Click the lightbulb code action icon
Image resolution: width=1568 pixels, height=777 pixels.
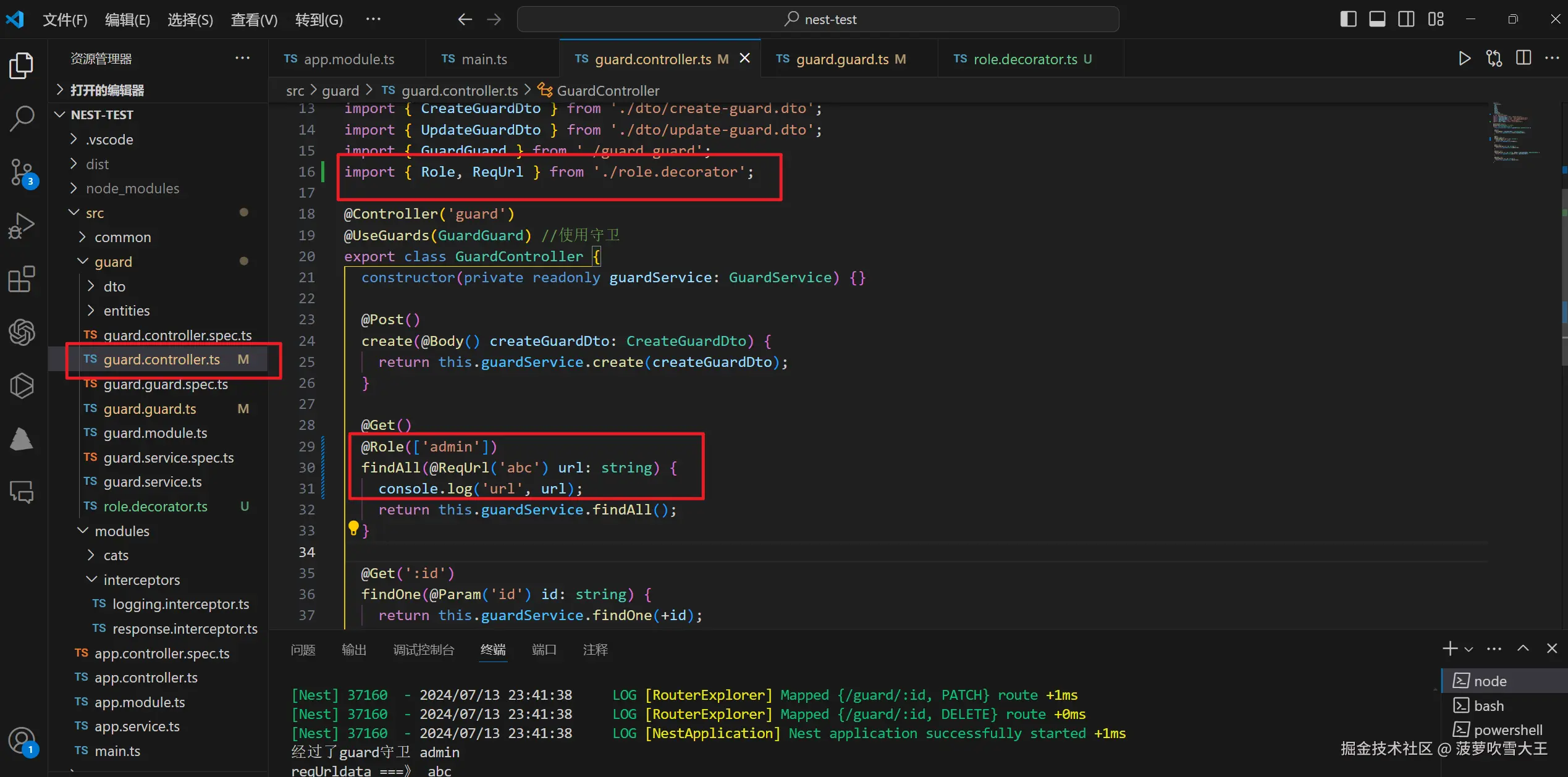353,527
